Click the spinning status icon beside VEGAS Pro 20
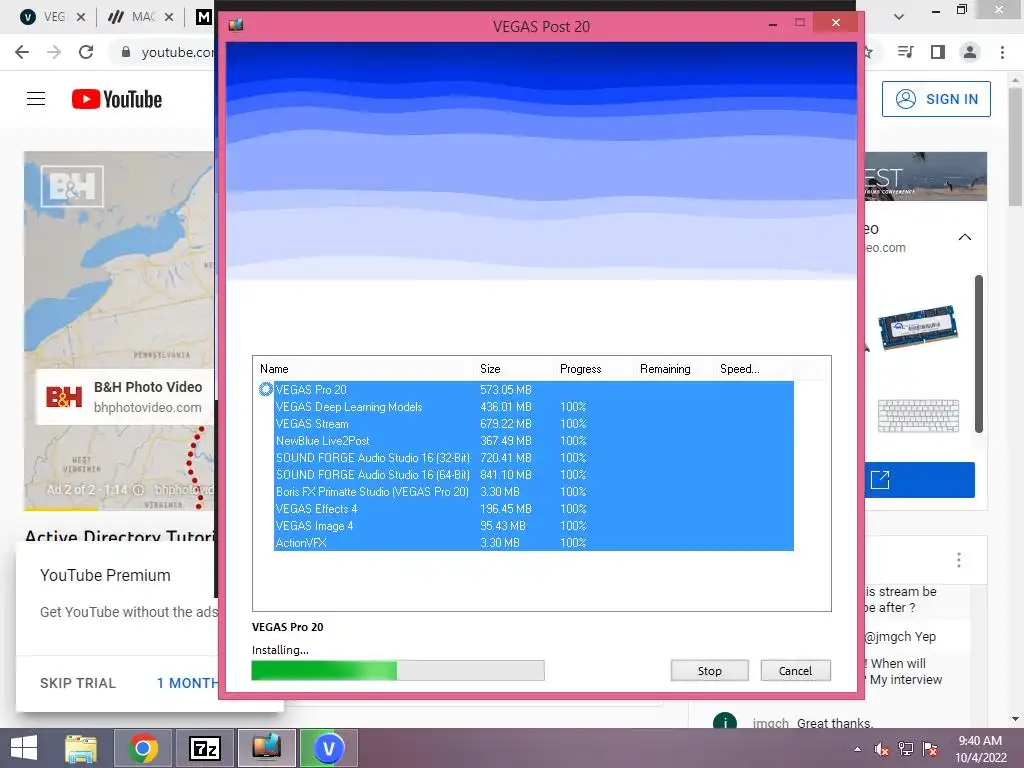 click(x=265, y=389)
